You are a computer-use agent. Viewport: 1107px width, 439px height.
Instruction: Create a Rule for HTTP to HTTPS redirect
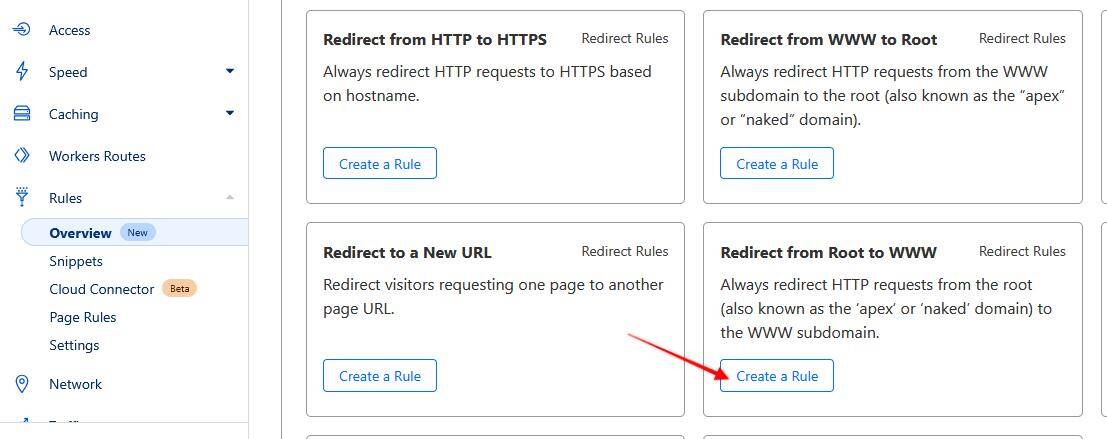pos(380,163)
